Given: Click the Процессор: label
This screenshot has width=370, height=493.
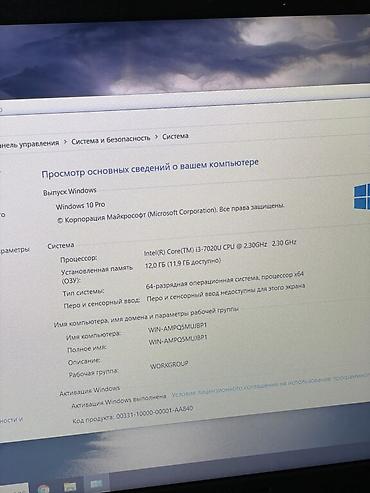Looking at the screenshot, I should point(79,258).
